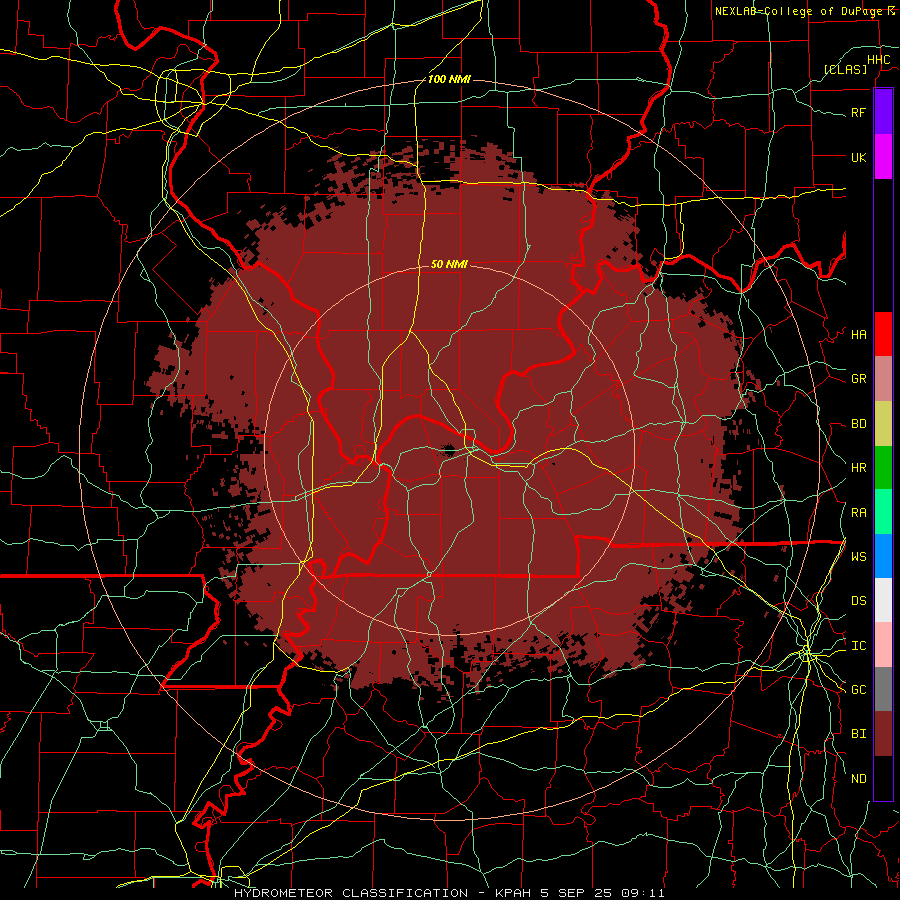Click the 'WS' legend label
900x900 pixels.
[x=858, y=557]
